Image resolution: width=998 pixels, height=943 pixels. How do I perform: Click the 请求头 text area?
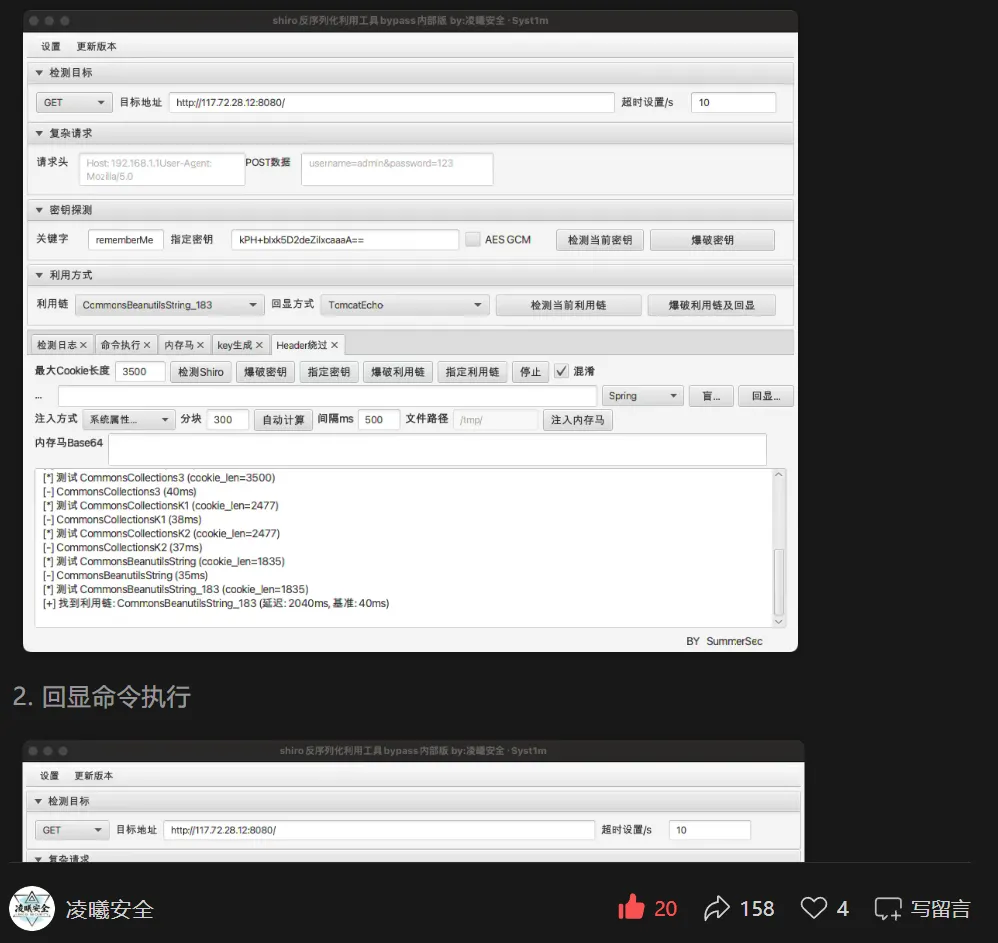[x=162, y=169]
